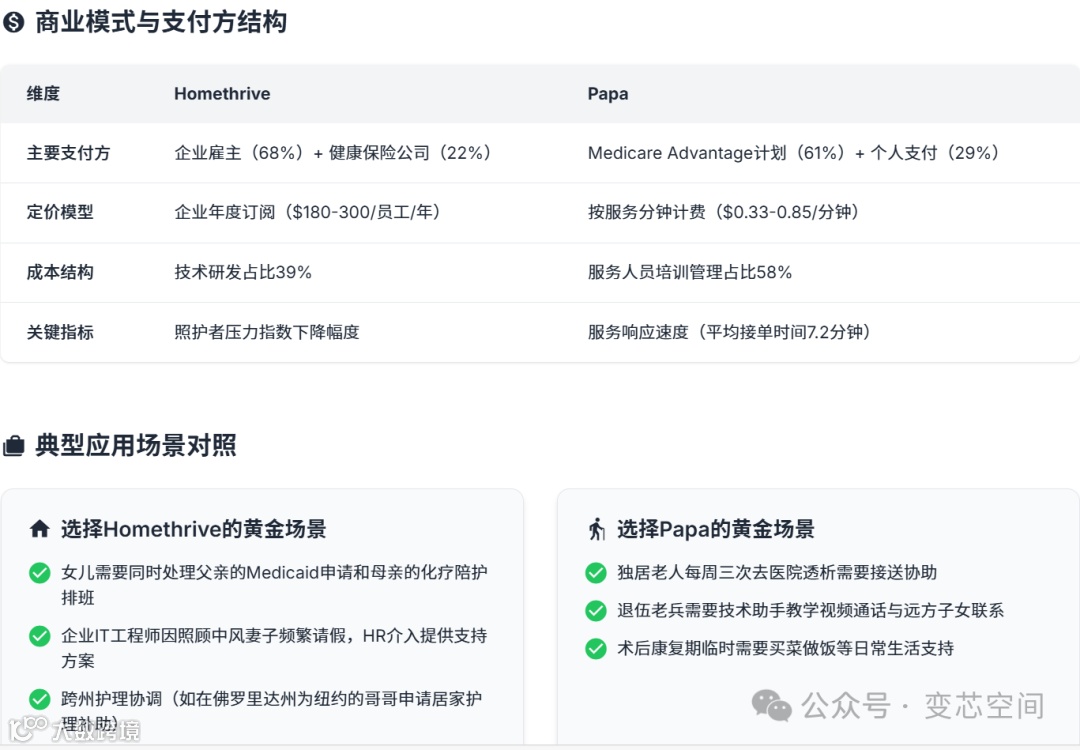Click text 独居老人每周三次去医院透析需要接送协助
This screenshot has width=1080, height=750.
coord(777,572)
